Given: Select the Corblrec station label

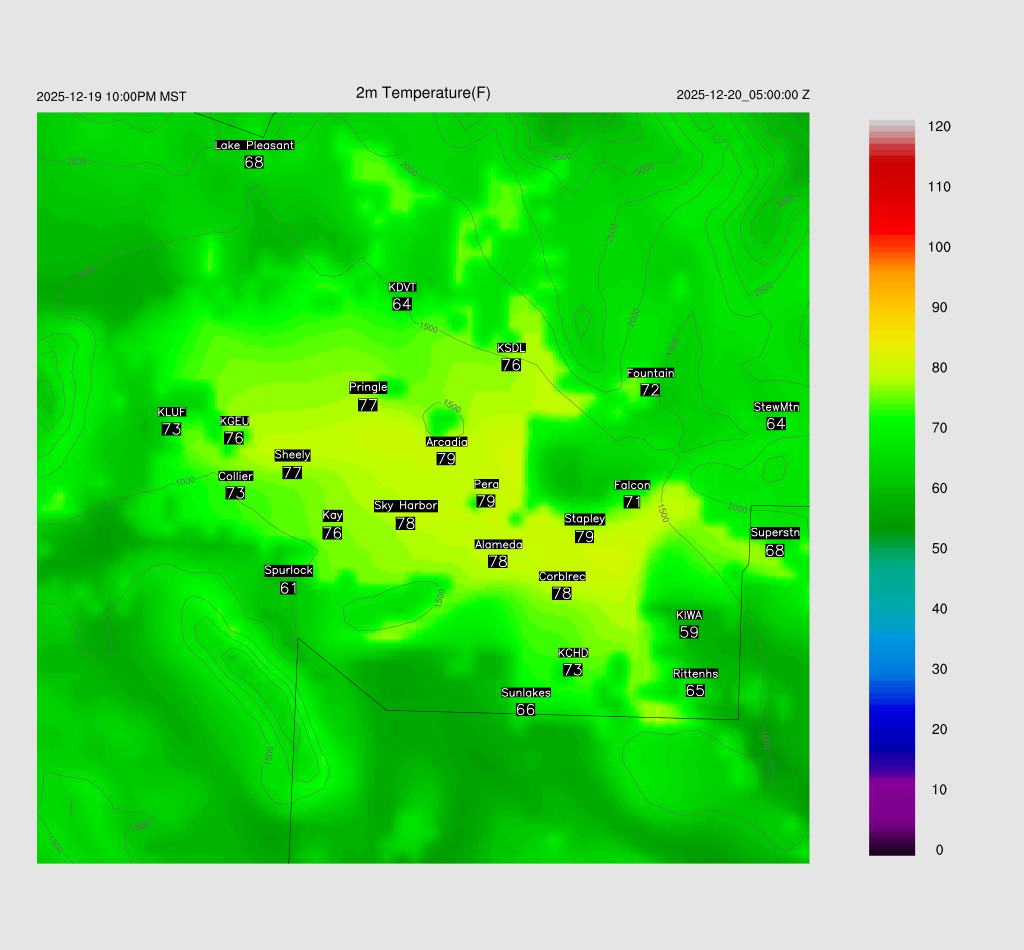Looking at the screenshot, I should [562, 577].
